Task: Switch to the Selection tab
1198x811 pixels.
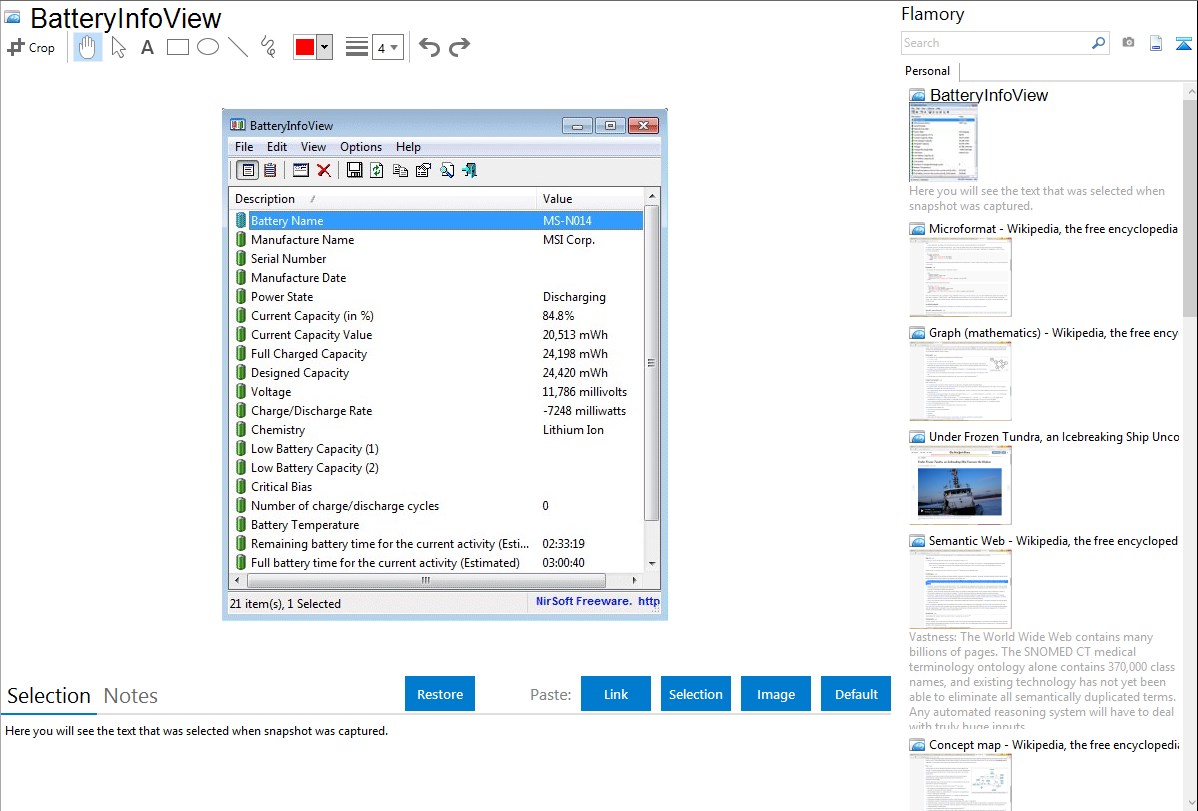Action: click(49, 696)
